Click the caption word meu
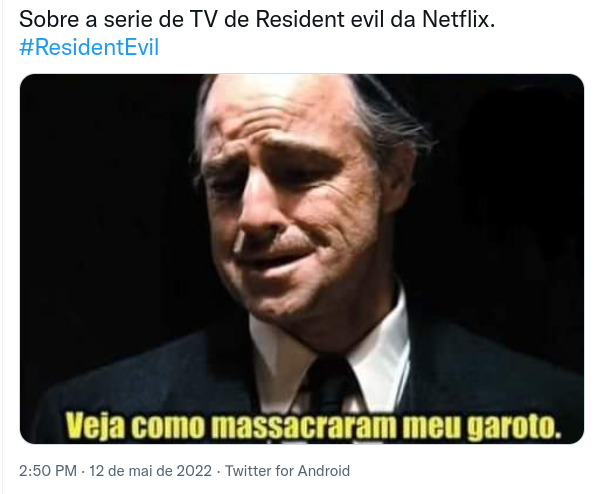 click(431, 427)
